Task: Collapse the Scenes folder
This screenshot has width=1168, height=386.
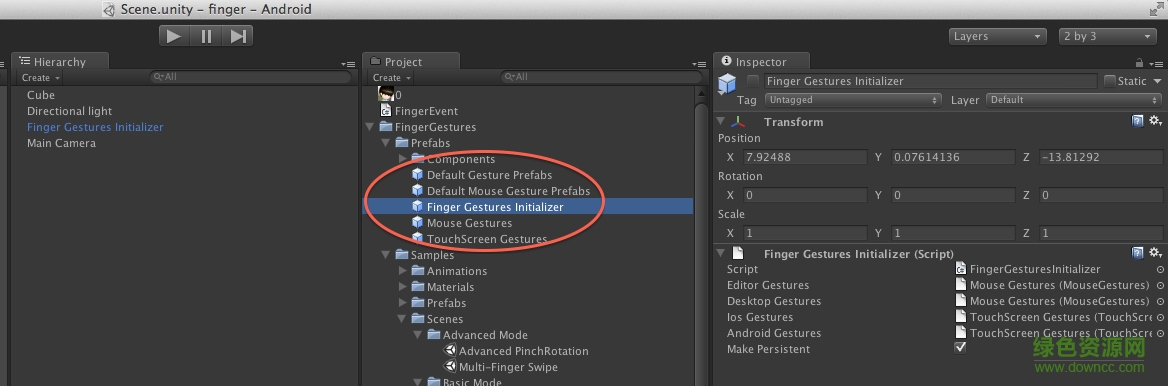Action: tap(402, 319)
